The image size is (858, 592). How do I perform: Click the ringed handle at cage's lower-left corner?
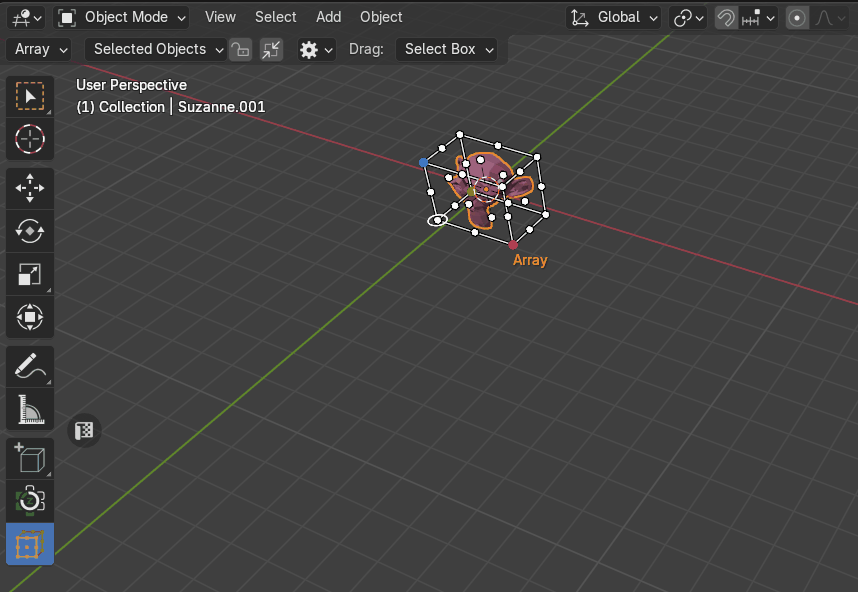coord(437,220)
